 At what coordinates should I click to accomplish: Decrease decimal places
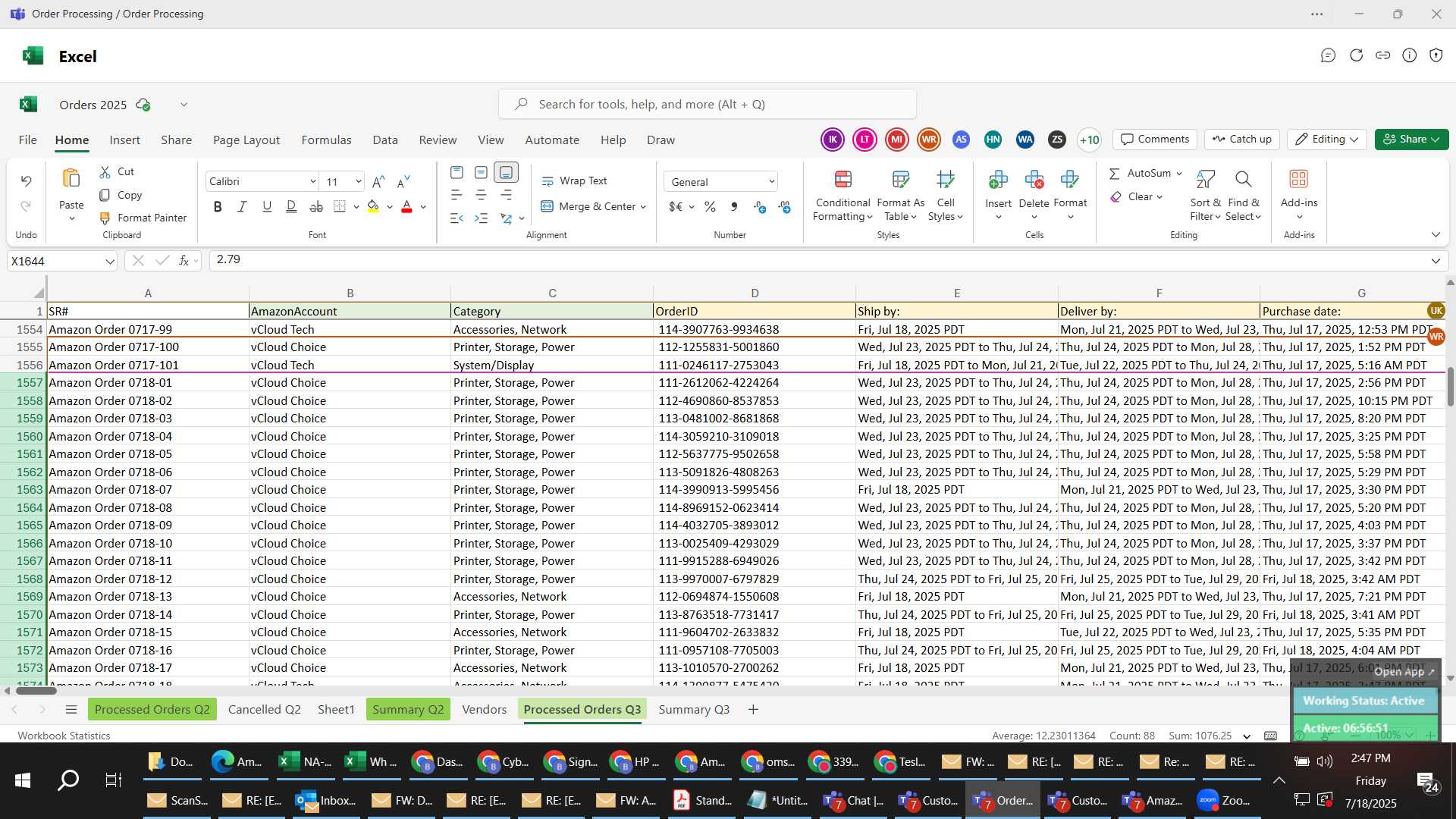point(785,207)
